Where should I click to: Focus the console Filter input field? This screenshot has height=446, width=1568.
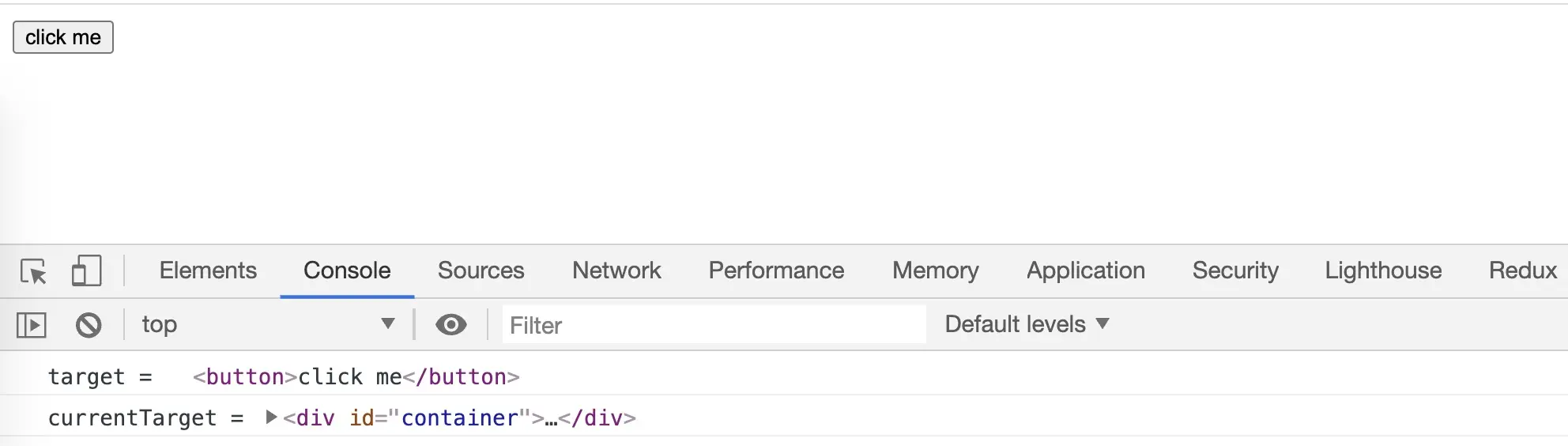coord(713,325)
